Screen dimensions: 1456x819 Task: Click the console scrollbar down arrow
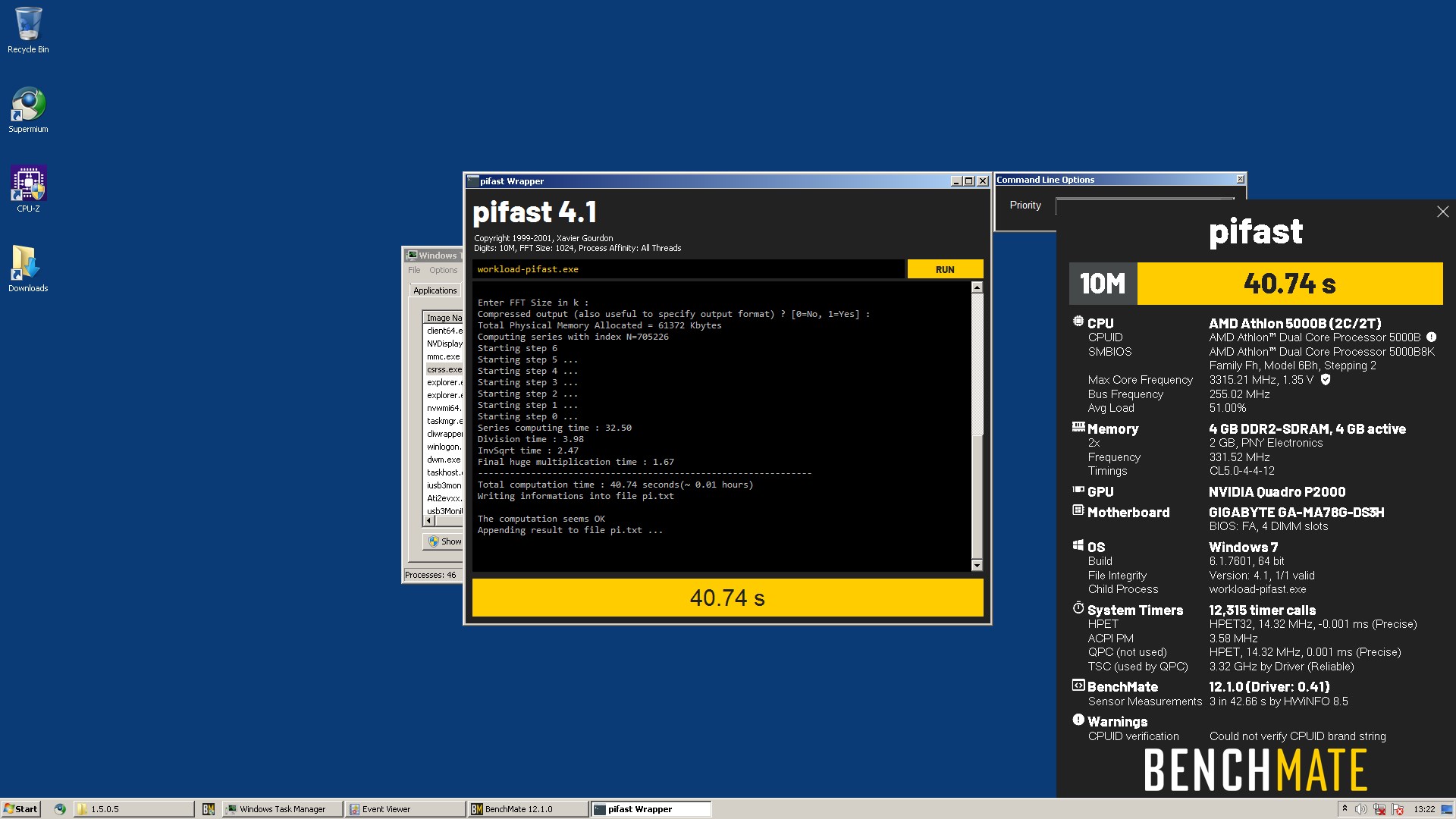tap(977, 566)
